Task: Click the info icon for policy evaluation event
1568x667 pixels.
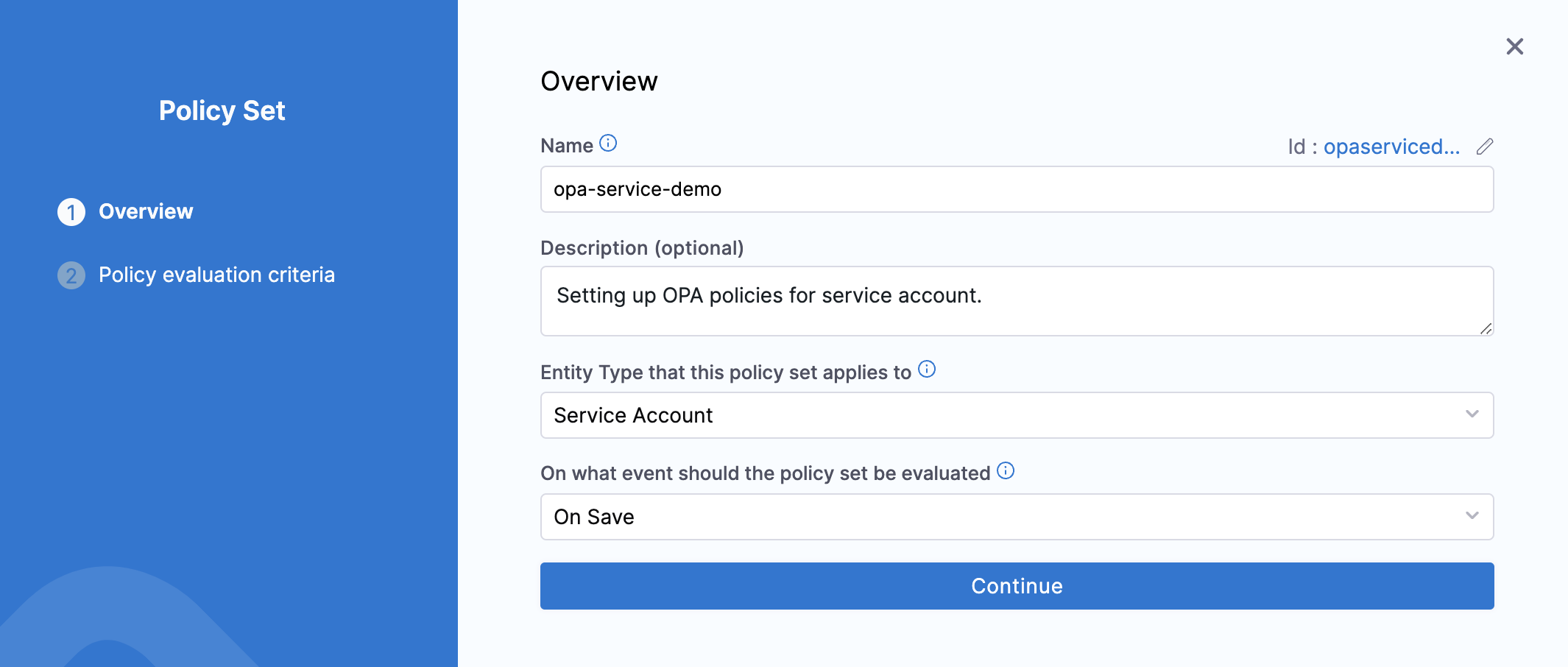Action: (x=1006, y=470)
